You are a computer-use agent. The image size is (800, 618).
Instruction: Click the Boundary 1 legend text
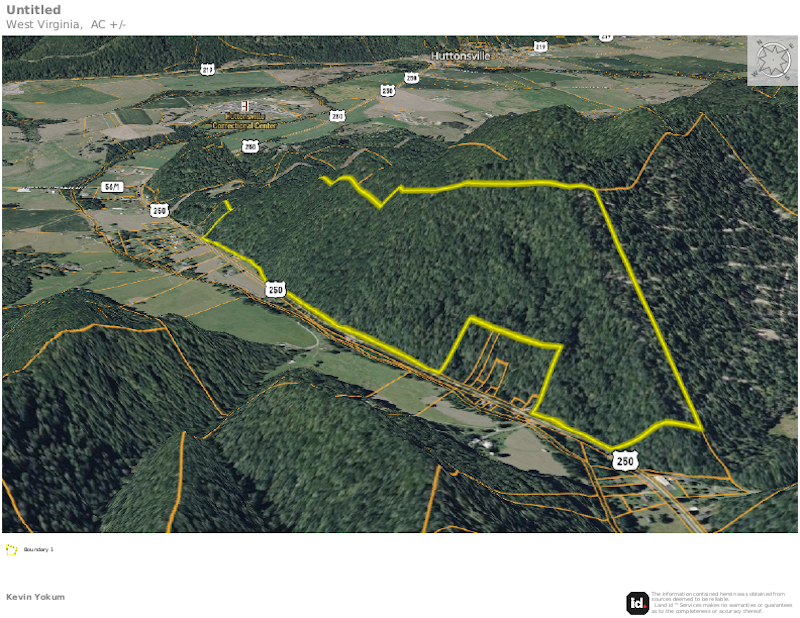tap(38, 550)
